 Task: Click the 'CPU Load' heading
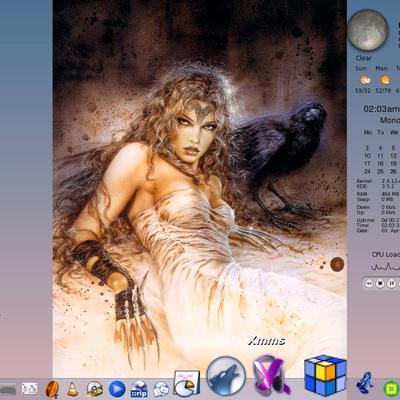(386, 254)
